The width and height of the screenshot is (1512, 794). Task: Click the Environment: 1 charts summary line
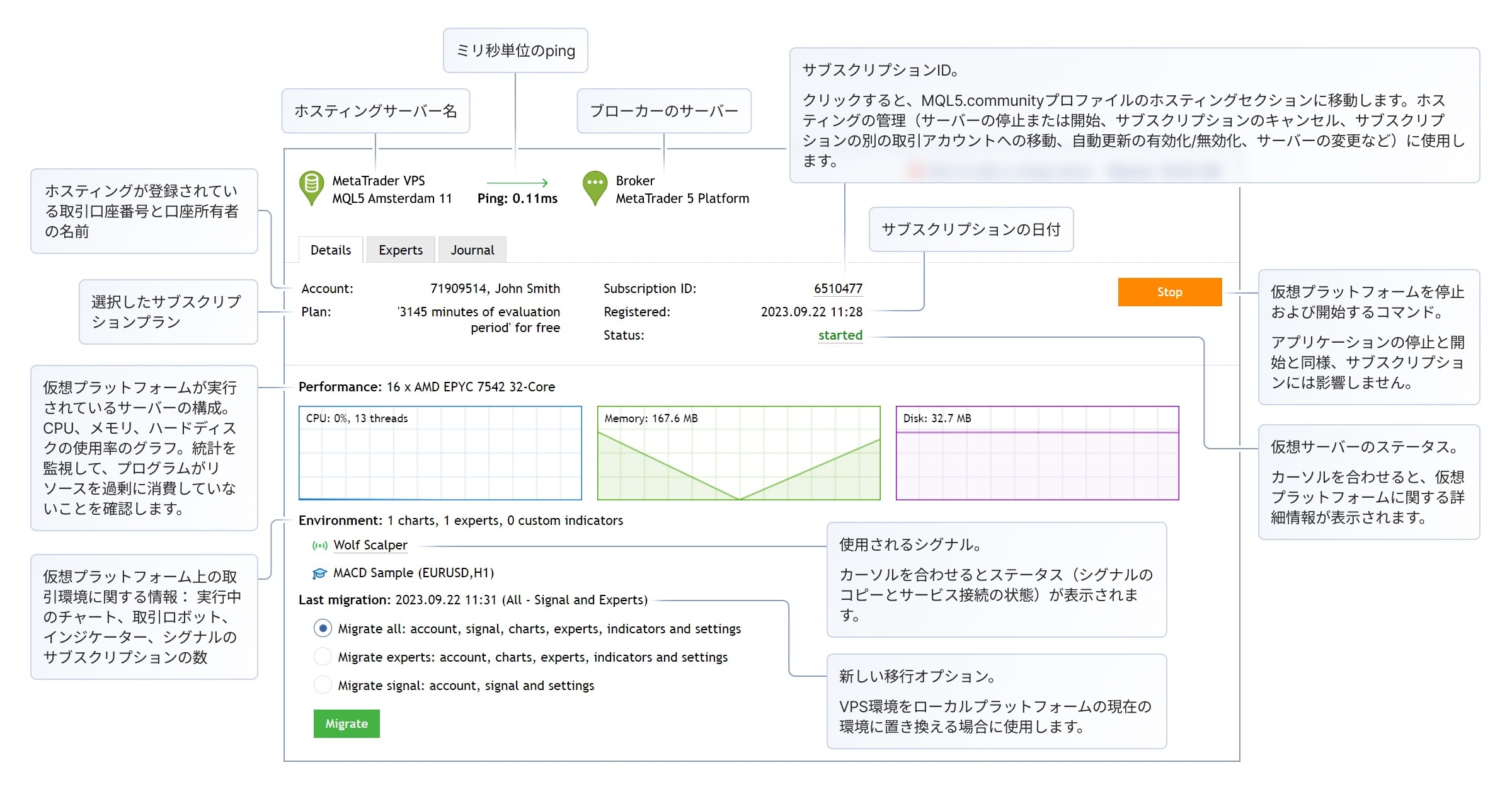pyautogui.click(x=461, y=521)
